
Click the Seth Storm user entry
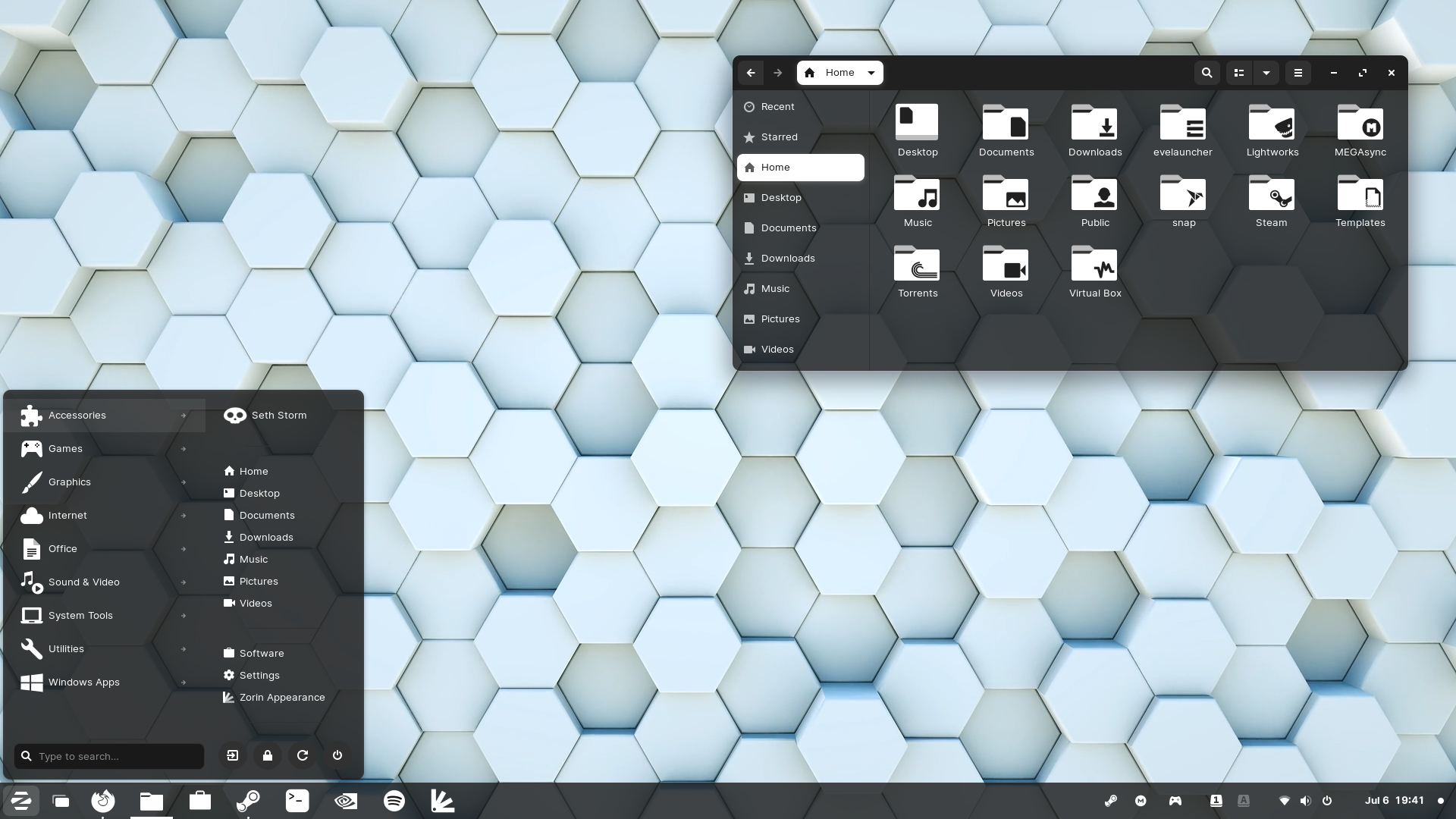[x=265, y=416]
